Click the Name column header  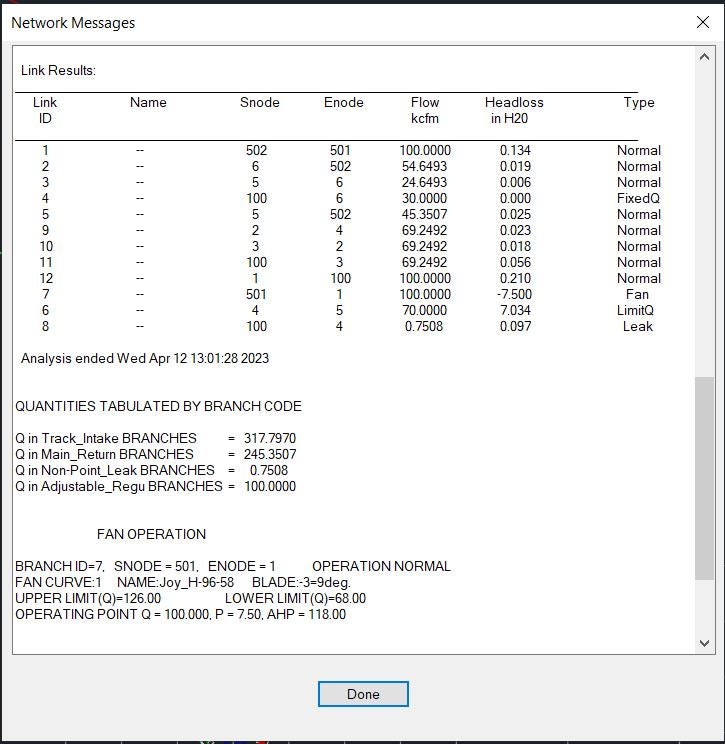pyautogui.click(x=148, y=102)
